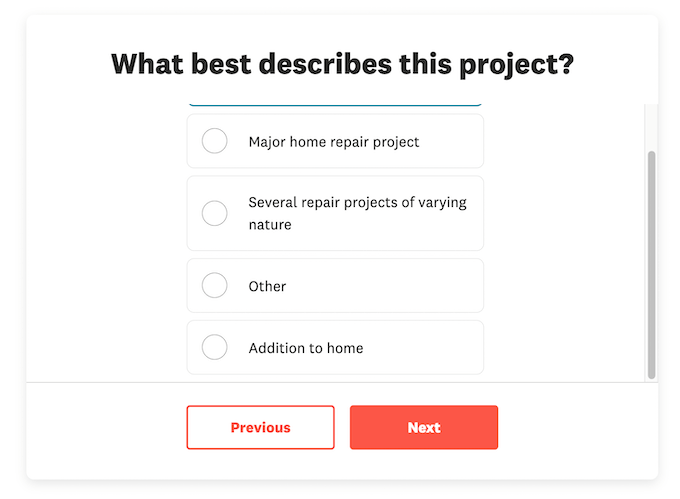680x499 pixels.
Task: Click the "What best describes this project?" heading
Action: click(x=342, y=64)
